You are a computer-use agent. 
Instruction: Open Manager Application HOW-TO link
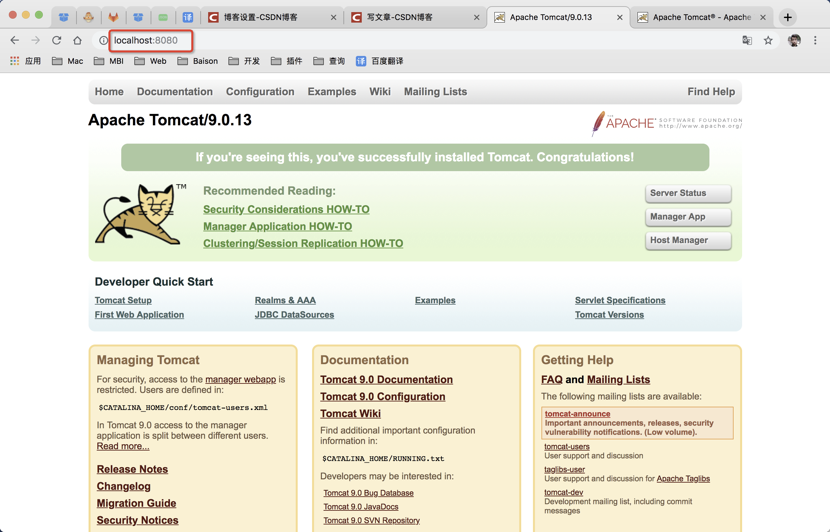click(x=277, y=227)
